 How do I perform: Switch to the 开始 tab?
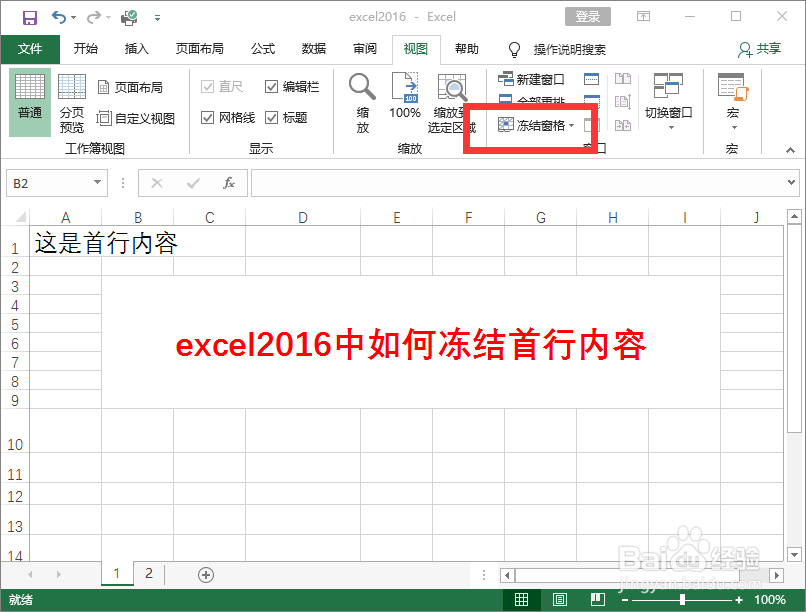click(x=85, y=49)
